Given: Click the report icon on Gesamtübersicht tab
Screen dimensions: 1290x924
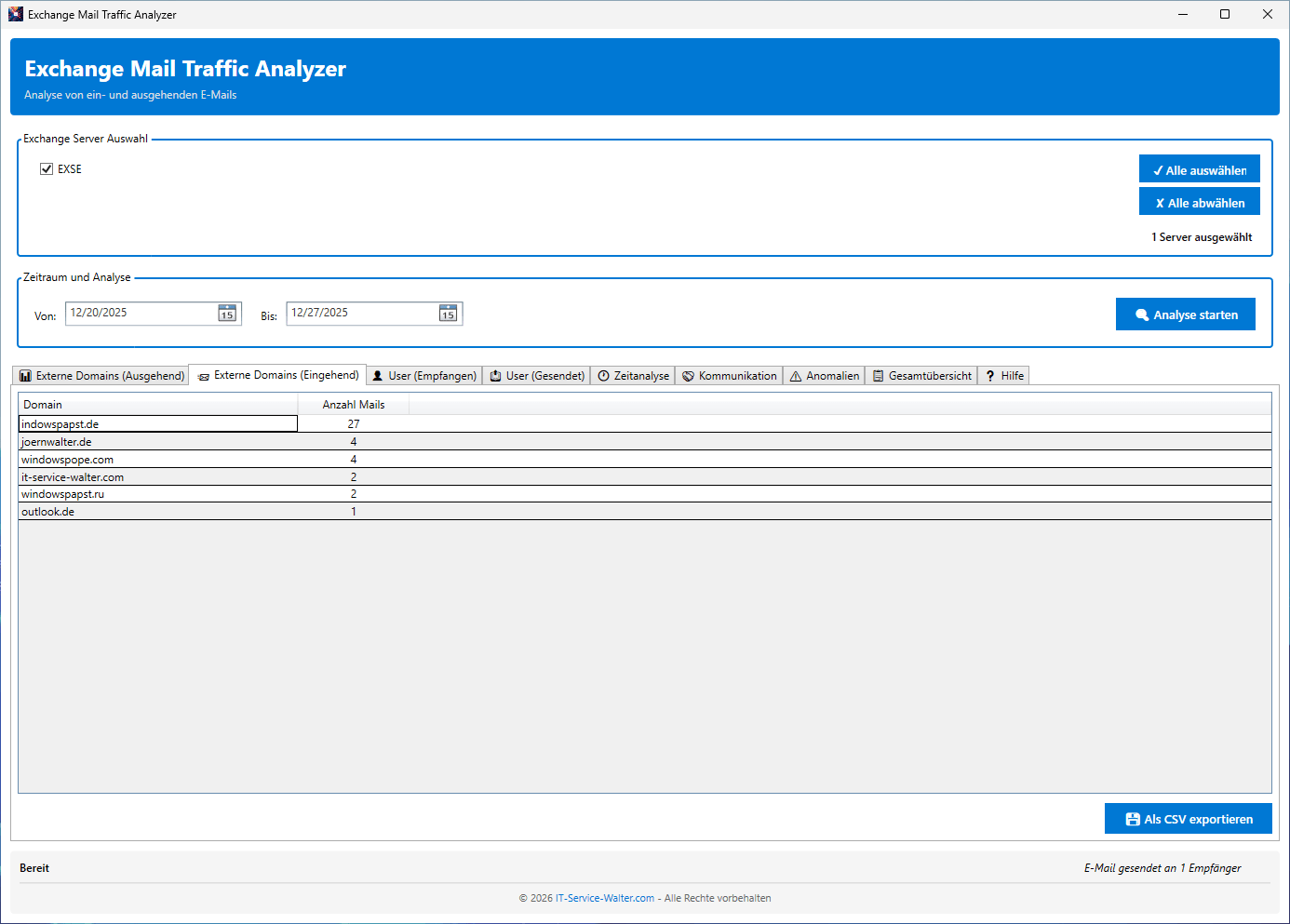Looking at the screenshot, I should pyautogui.click(x=878, y=376).
